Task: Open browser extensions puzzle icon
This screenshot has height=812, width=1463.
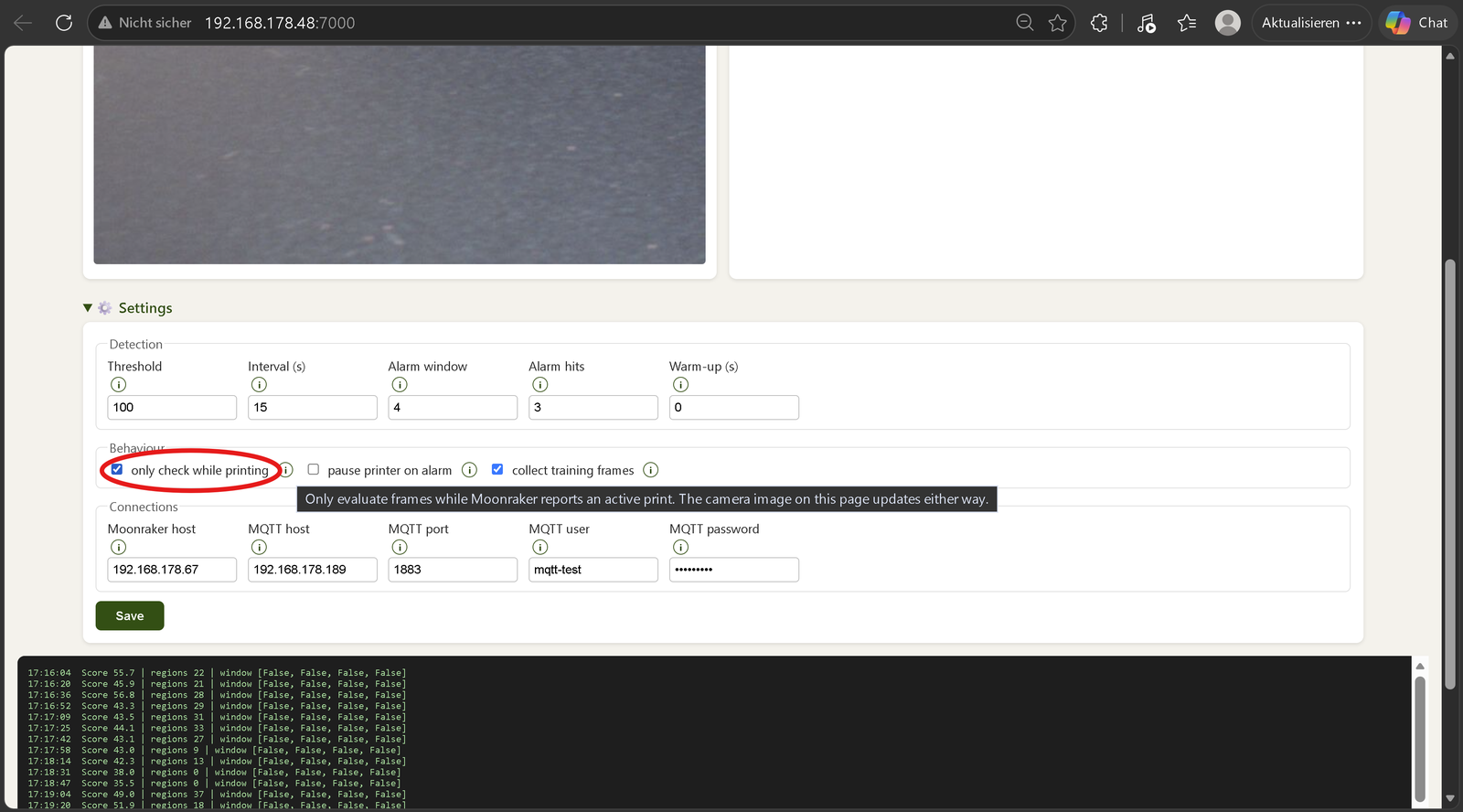Action: (1099, 23)
